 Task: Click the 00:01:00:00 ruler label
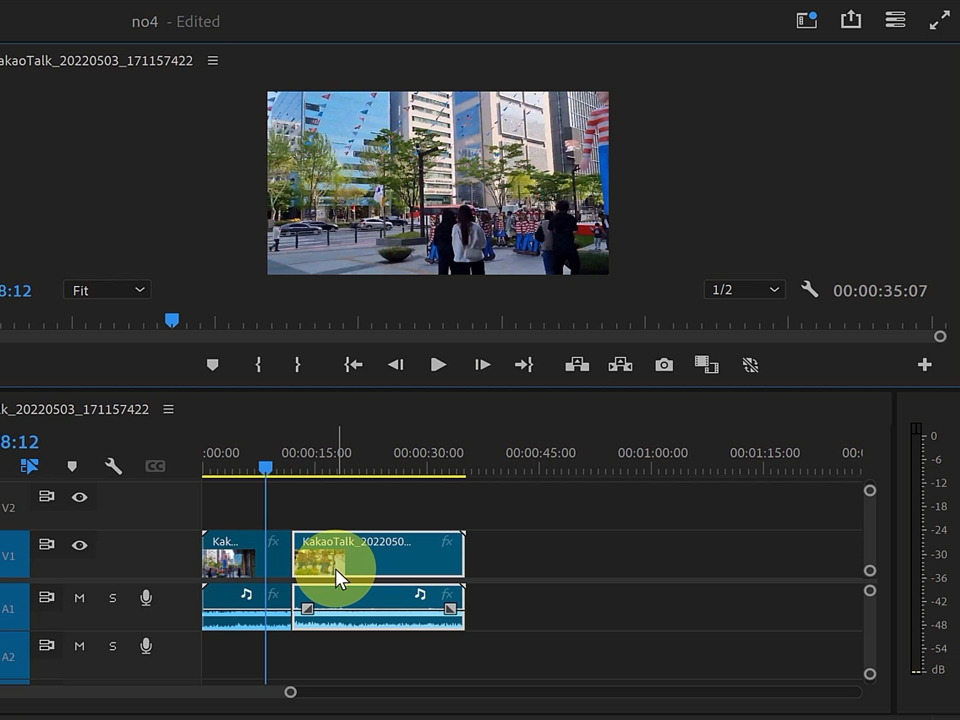coord(653,453)
